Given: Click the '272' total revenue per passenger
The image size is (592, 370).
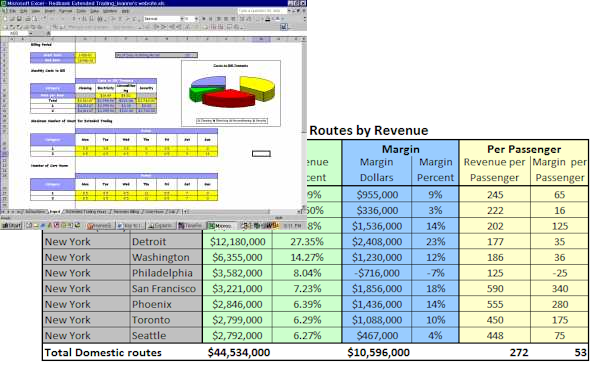Looking at the screenshot, I should pyautogui.click(x=519, y=353).
